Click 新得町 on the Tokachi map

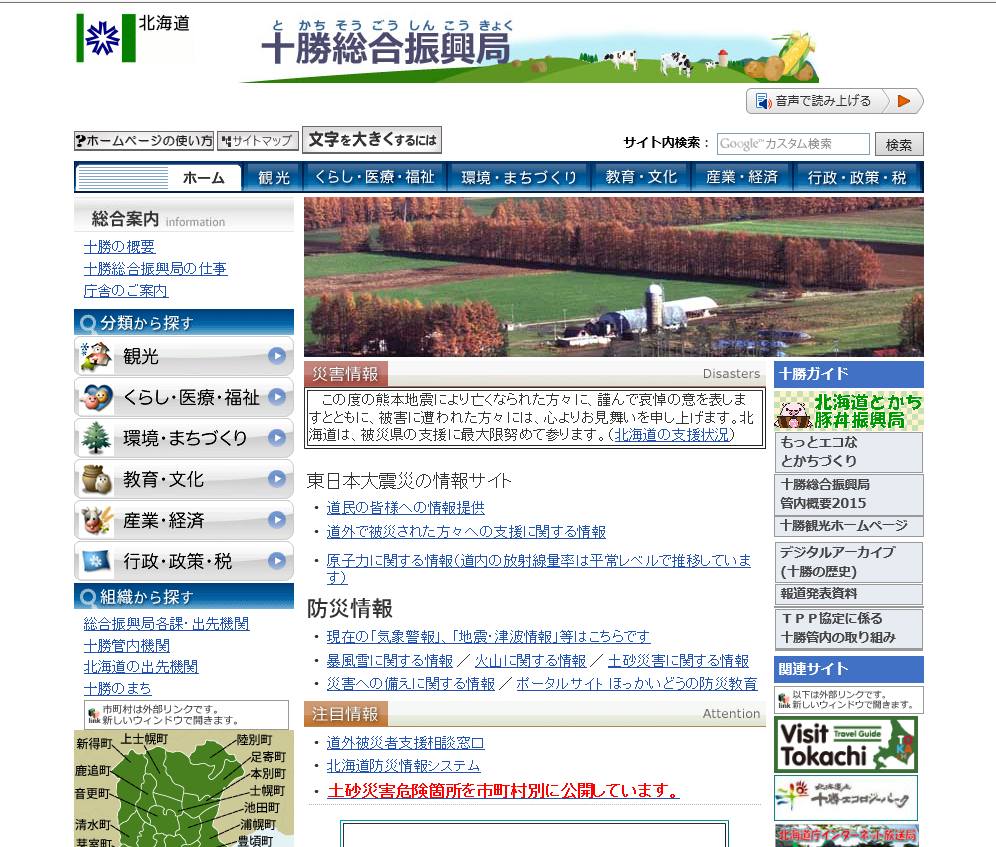[x=93, y=743]
